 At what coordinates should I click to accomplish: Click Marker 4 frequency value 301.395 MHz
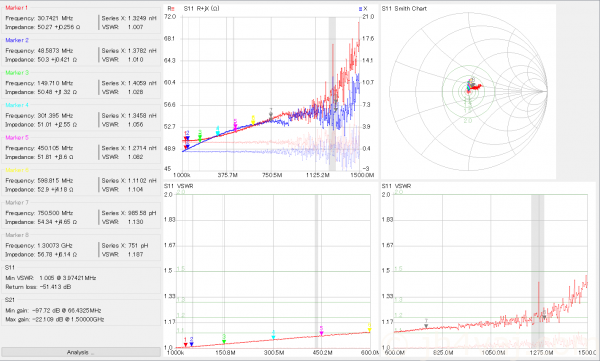point(55,116)
